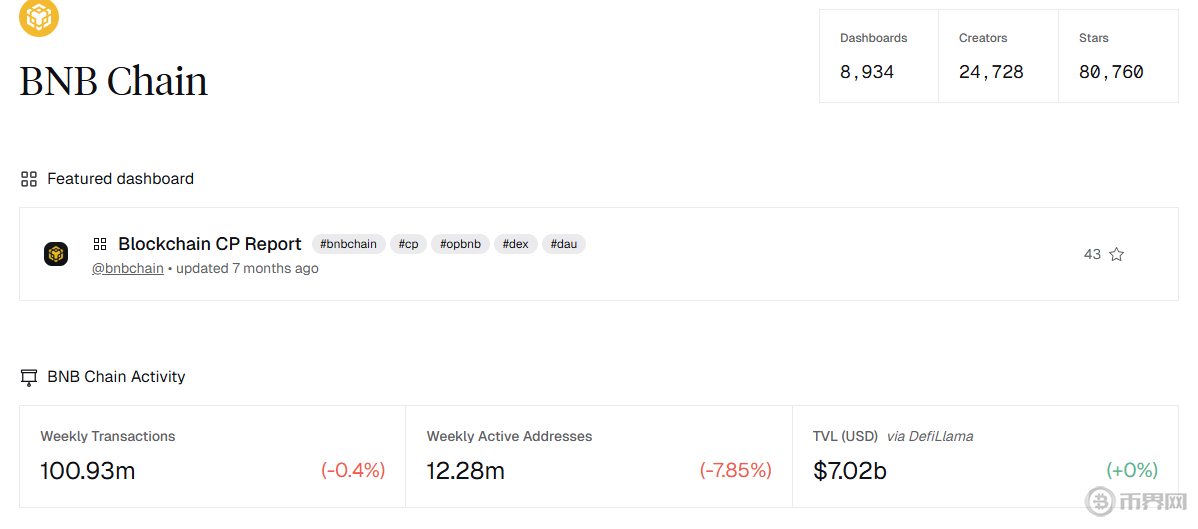Click the BNB Chain Activity presentation icon
This screenshot has width=1198, height=529.
tap(29, 377)
